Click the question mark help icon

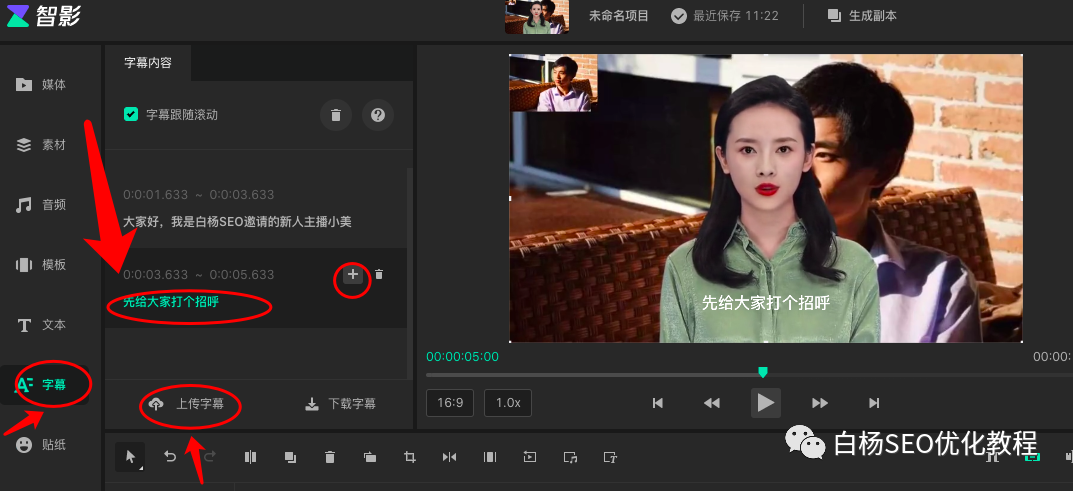coord(378,115)
